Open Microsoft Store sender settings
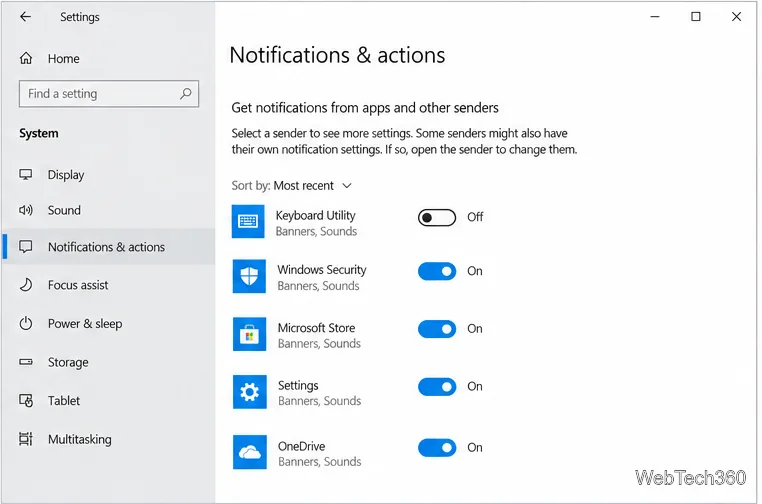This screenshot has height=504, width=762. [x=319, y=335]
